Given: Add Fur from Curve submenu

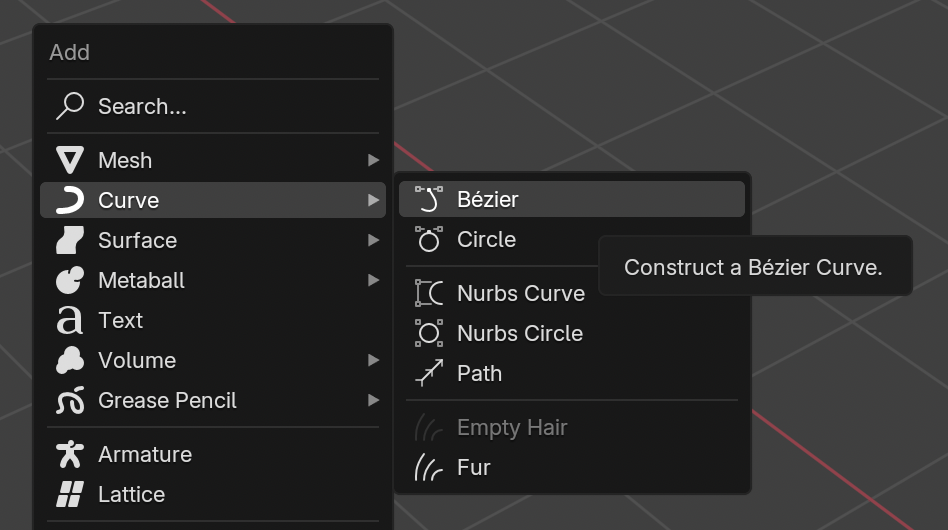Looking at the screenshot, I should 572,467.
